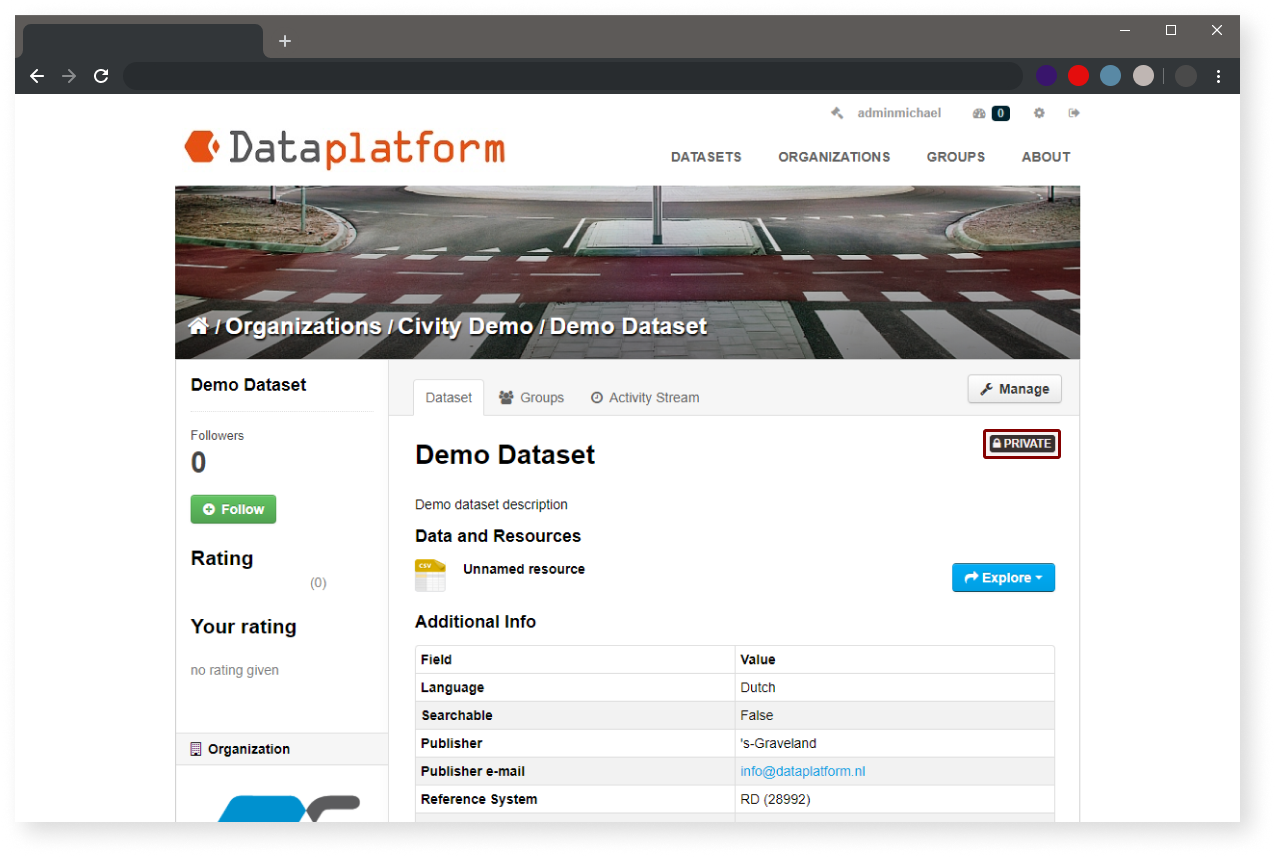Click the 'Additional Info' heading

[x=475, y=622]
